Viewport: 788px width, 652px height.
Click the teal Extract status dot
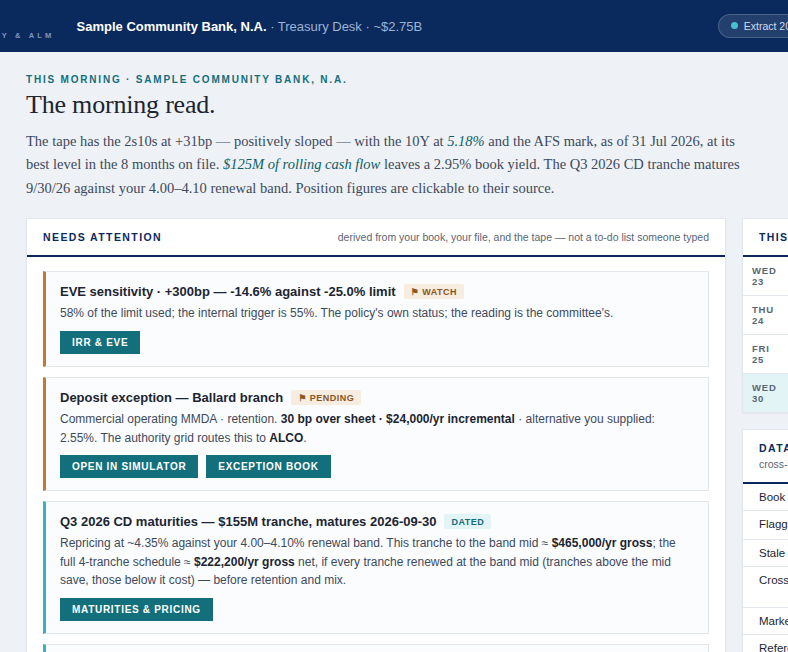coord(734,26)
